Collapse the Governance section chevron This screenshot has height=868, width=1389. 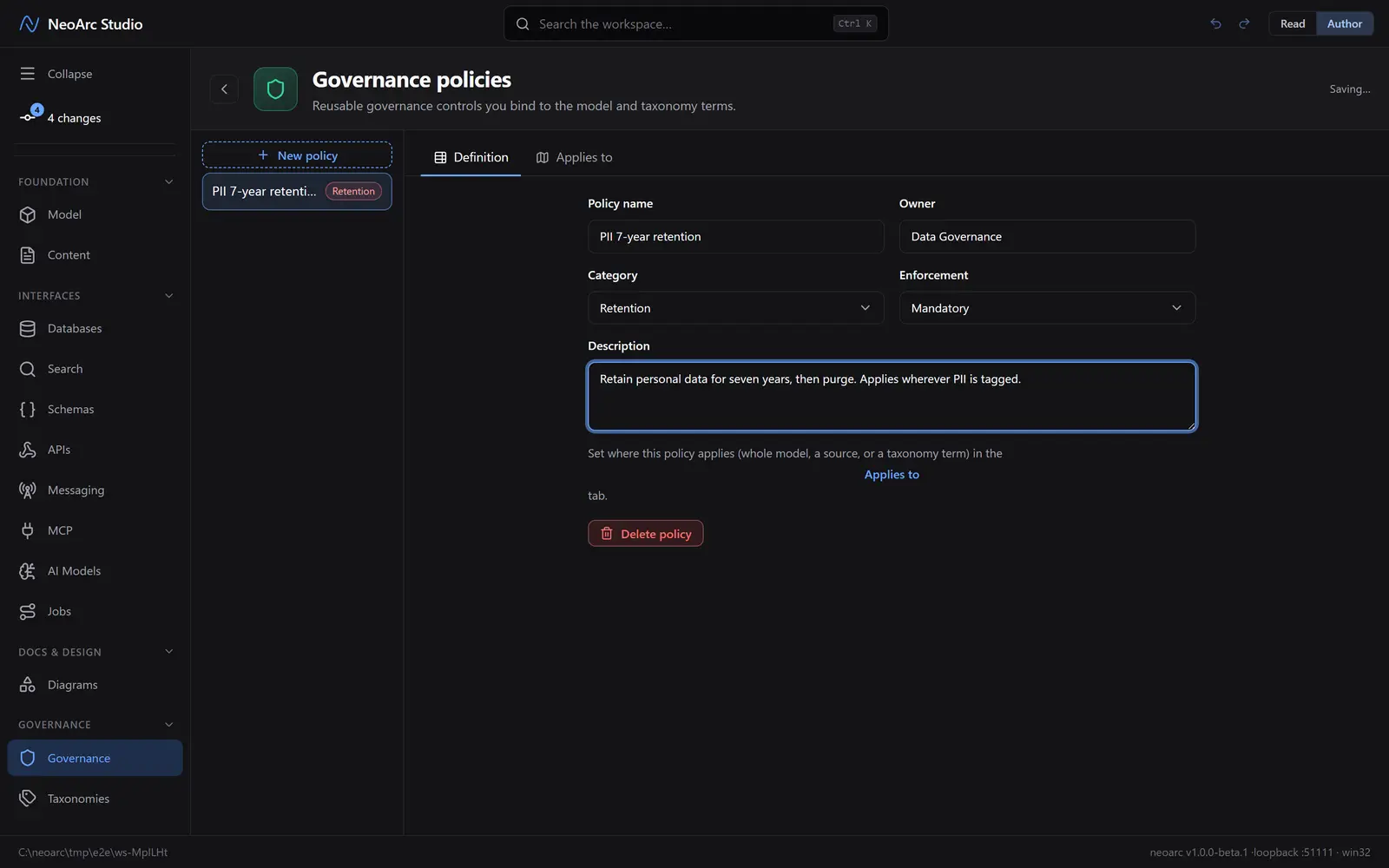168,724
